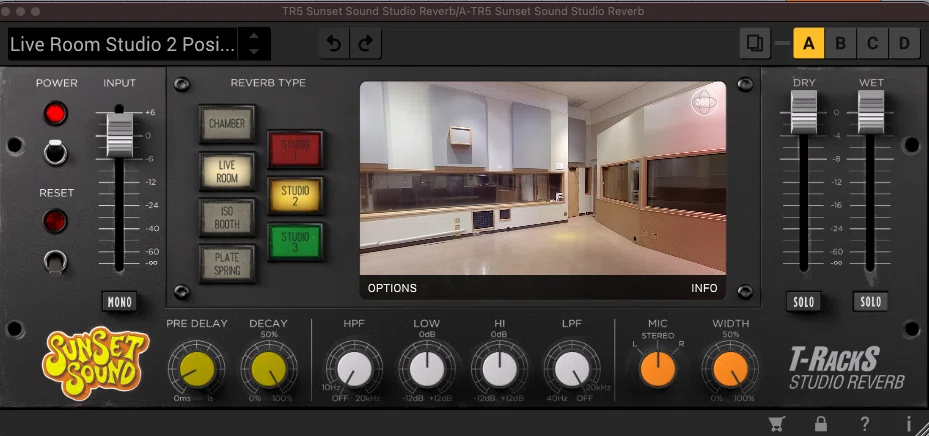Screen dimensions: 929x436
Task: Click the padlock lock icon
Action: [821, 424]
